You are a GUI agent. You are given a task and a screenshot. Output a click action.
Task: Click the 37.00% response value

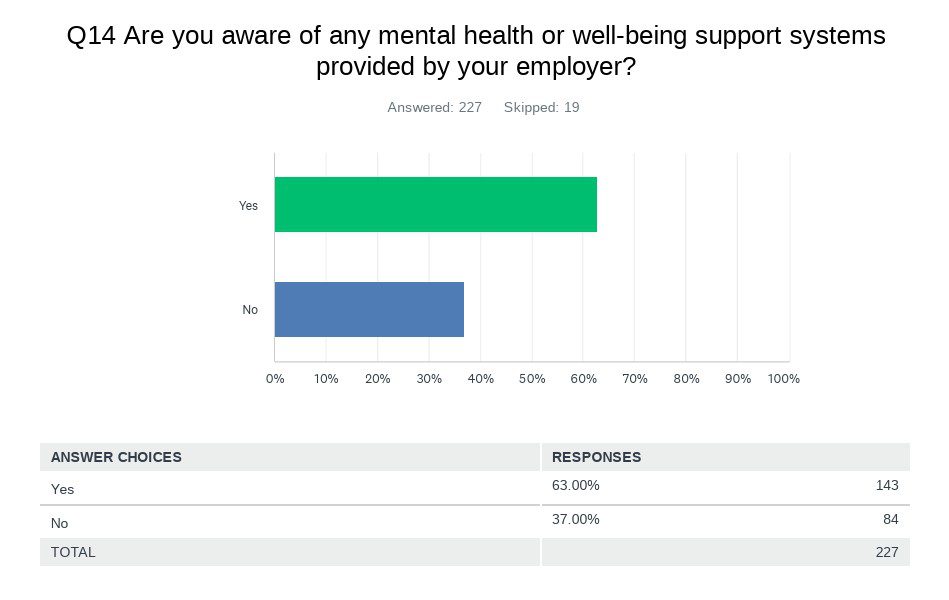(576, 519)
